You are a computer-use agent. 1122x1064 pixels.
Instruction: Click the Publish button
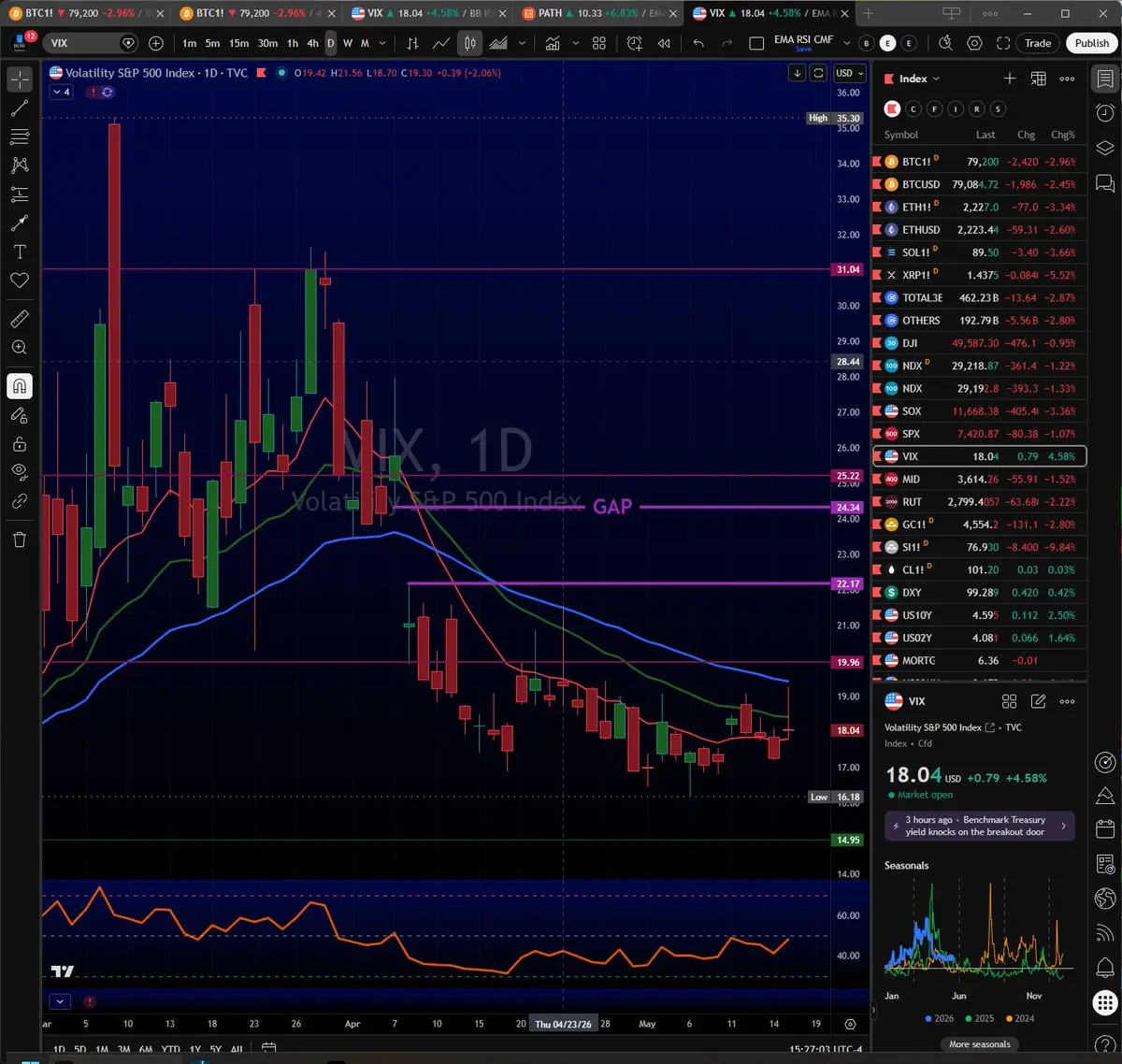1091,43
